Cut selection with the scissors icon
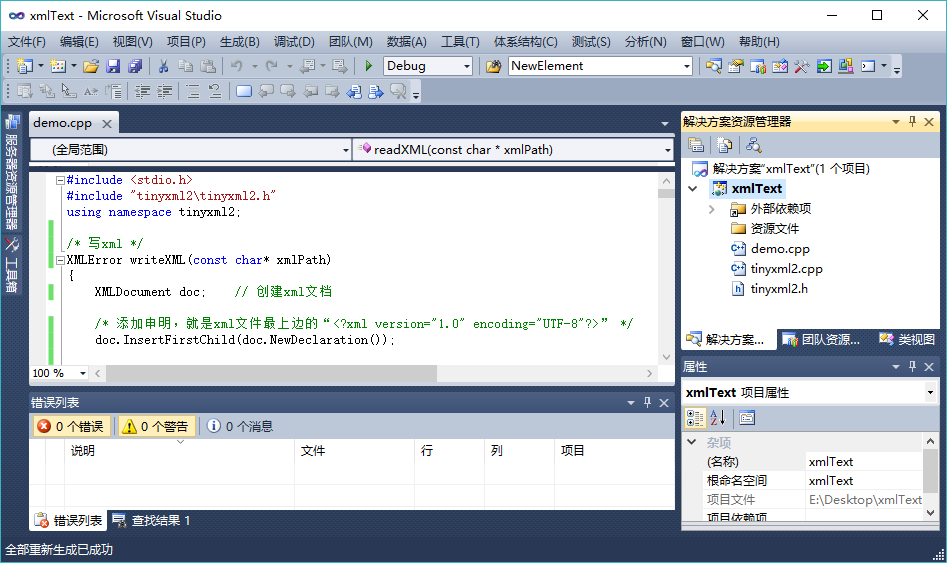 click(163, 66)
